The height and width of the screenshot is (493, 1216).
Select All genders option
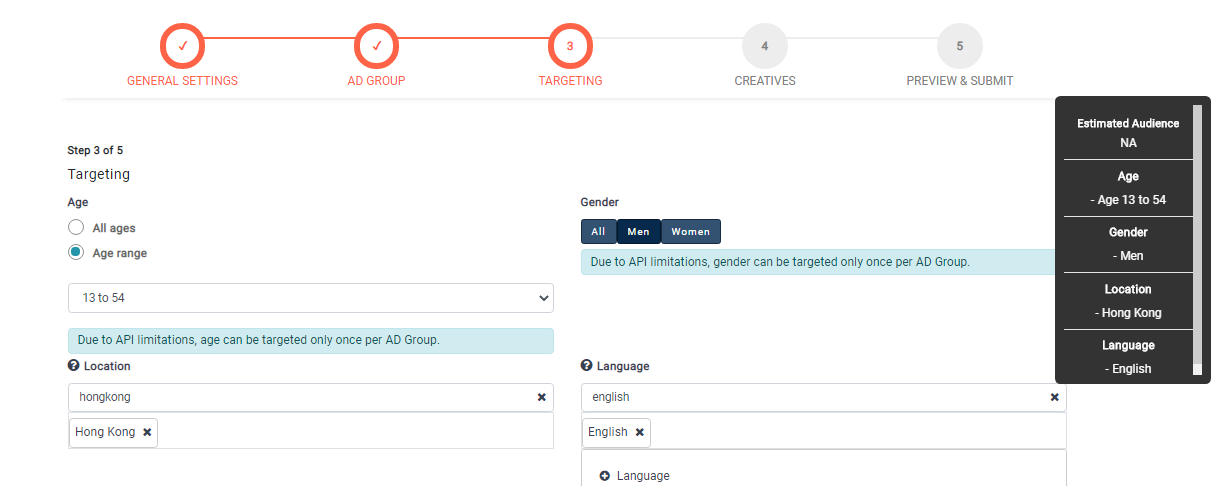[598, 232]
